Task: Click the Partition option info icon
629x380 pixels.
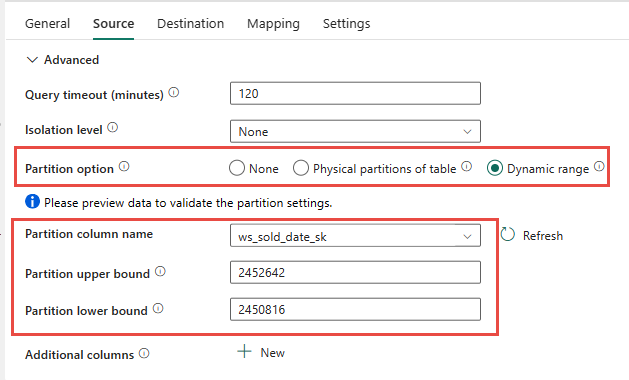Action: 124,166
